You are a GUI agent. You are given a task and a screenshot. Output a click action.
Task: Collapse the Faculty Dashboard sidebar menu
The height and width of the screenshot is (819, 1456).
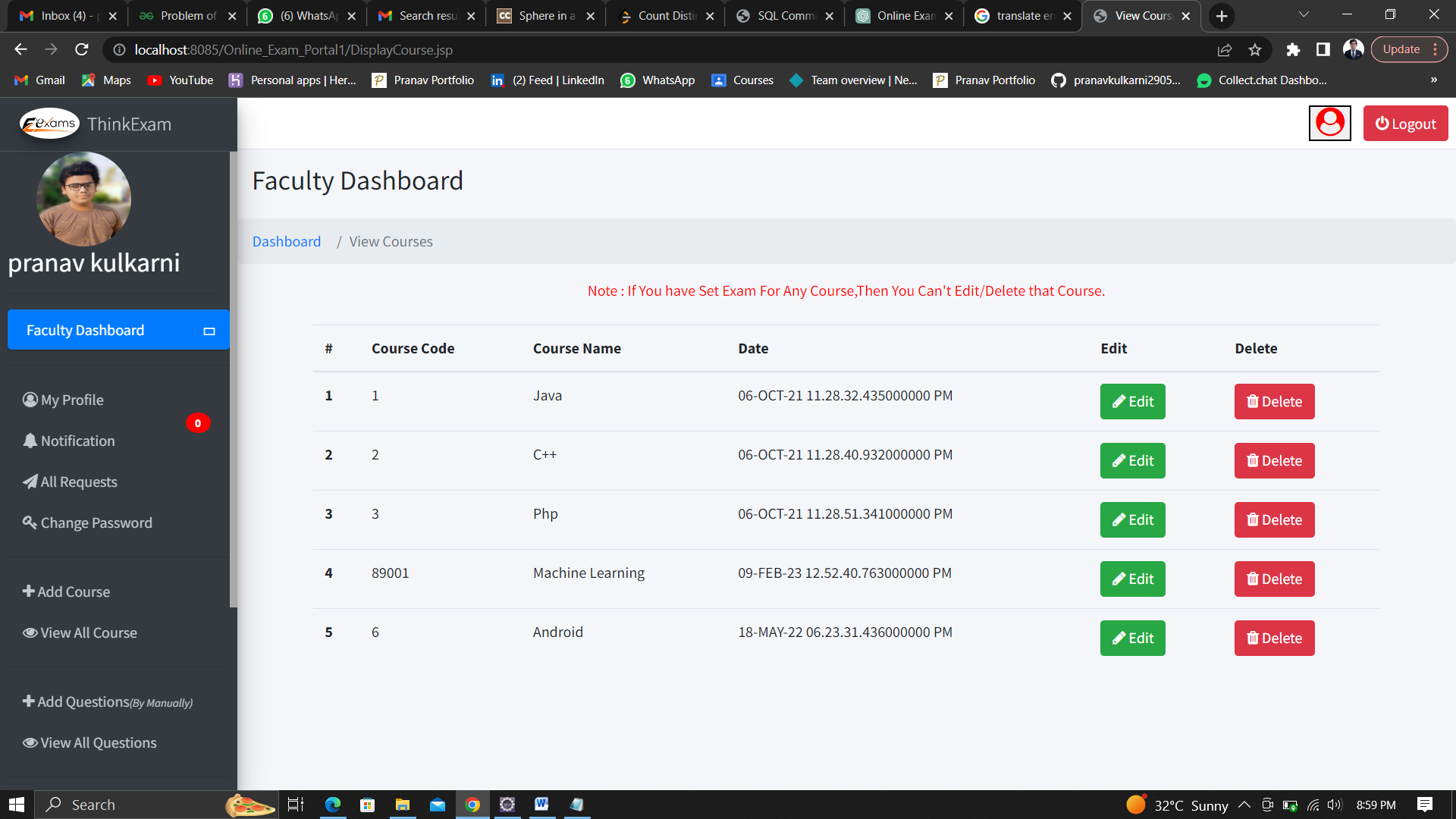[x=209, y=331]
